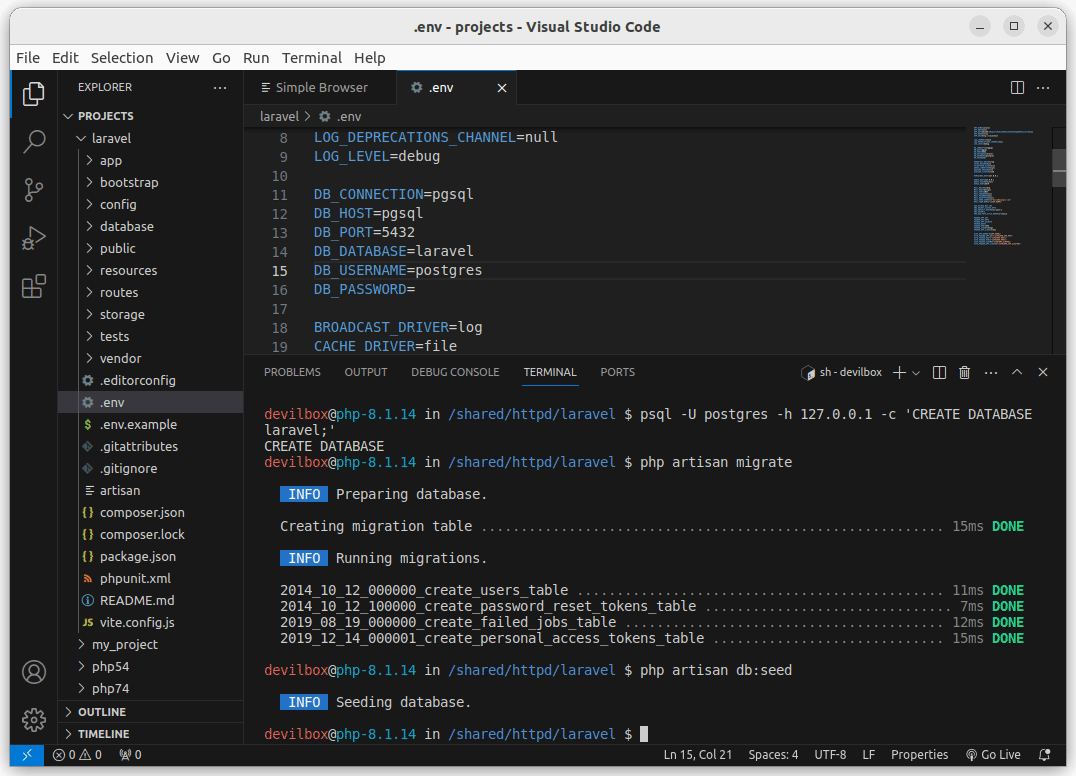Open the Source Control view
Screen dimensions: 1076x776
[34, 189]
